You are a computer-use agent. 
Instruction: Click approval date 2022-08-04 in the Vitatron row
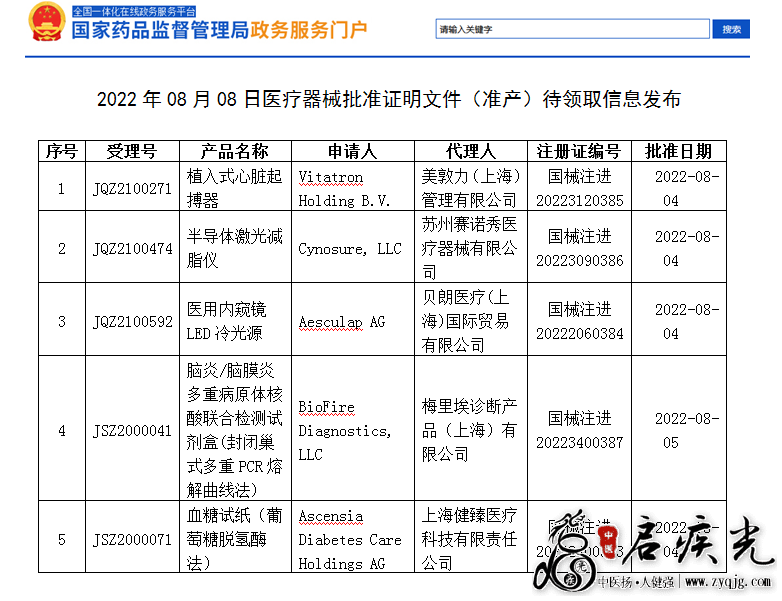pos(687,189)
